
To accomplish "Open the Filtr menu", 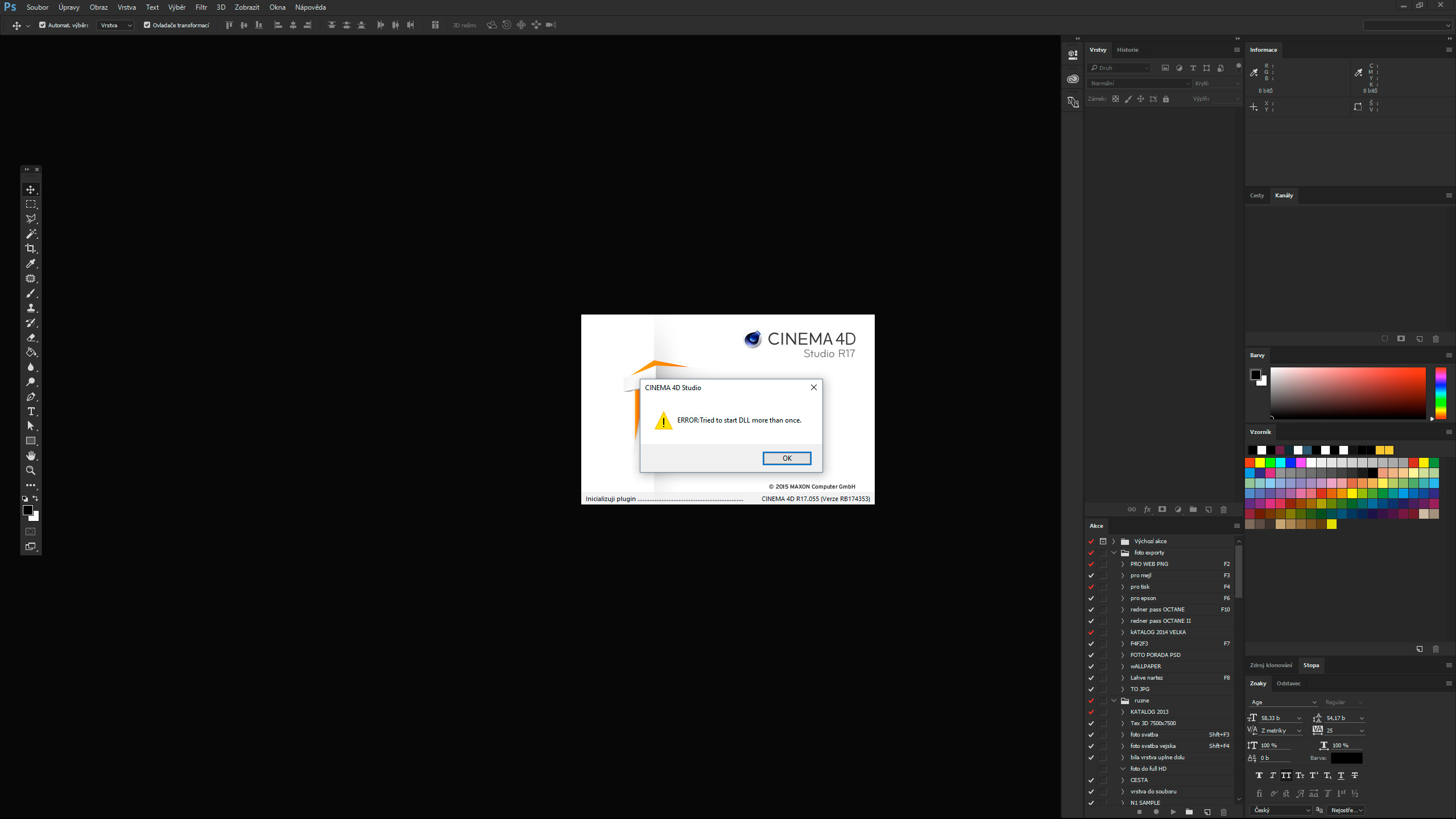I will click(201, 7).
